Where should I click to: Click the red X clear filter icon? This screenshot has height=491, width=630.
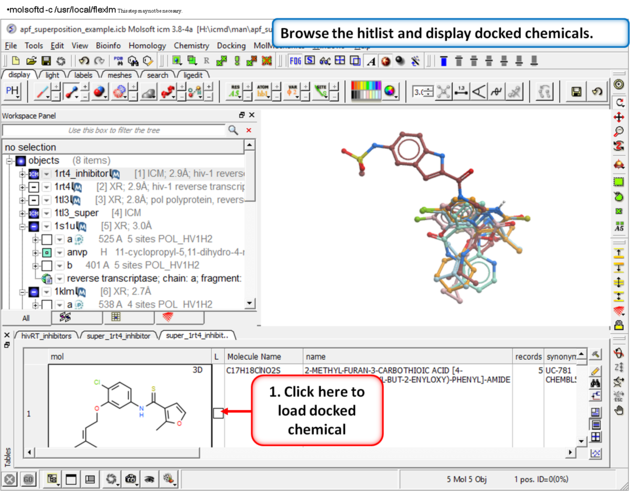249,130
